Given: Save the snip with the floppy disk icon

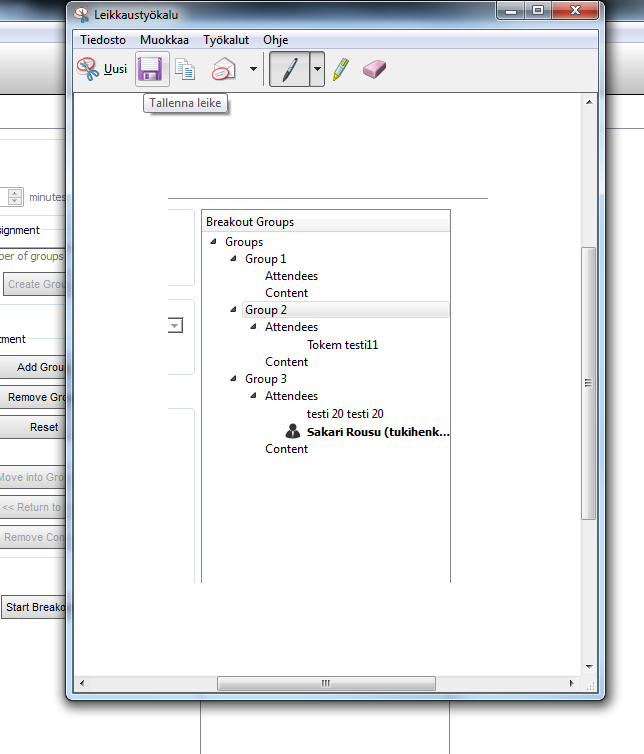Looking at the screenshot, I should pyautogui.click(x=150, y=70).
